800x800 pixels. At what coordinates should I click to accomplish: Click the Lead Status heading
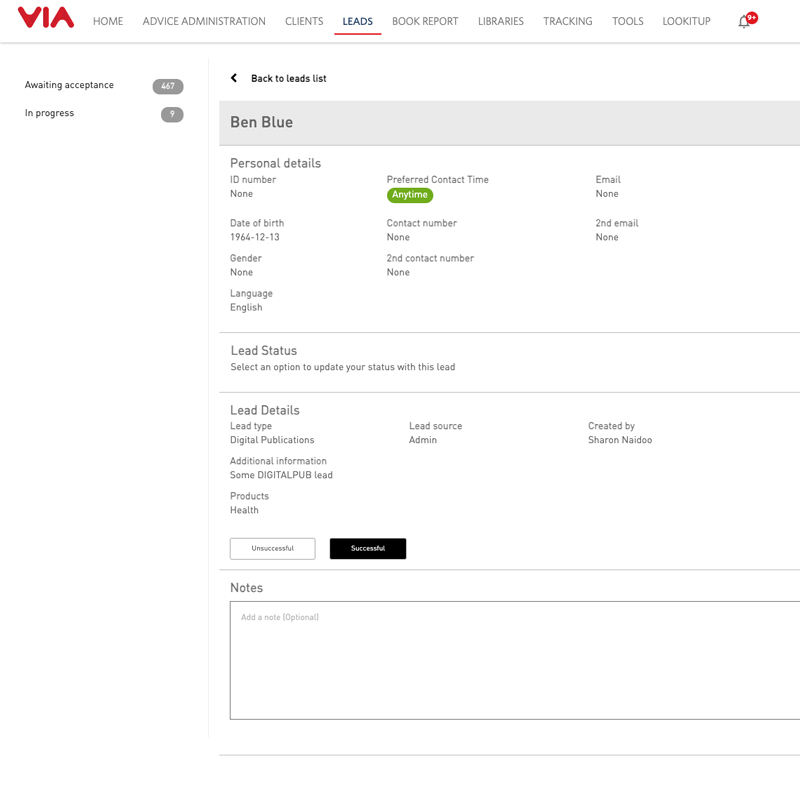point(264,351)
